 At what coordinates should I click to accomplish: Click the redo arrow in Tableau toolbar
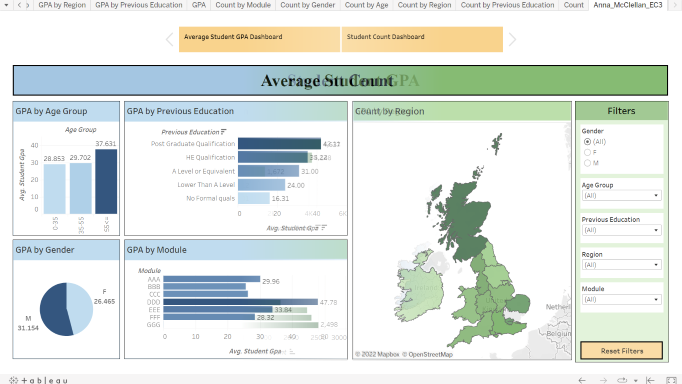[x=603, y=380]
